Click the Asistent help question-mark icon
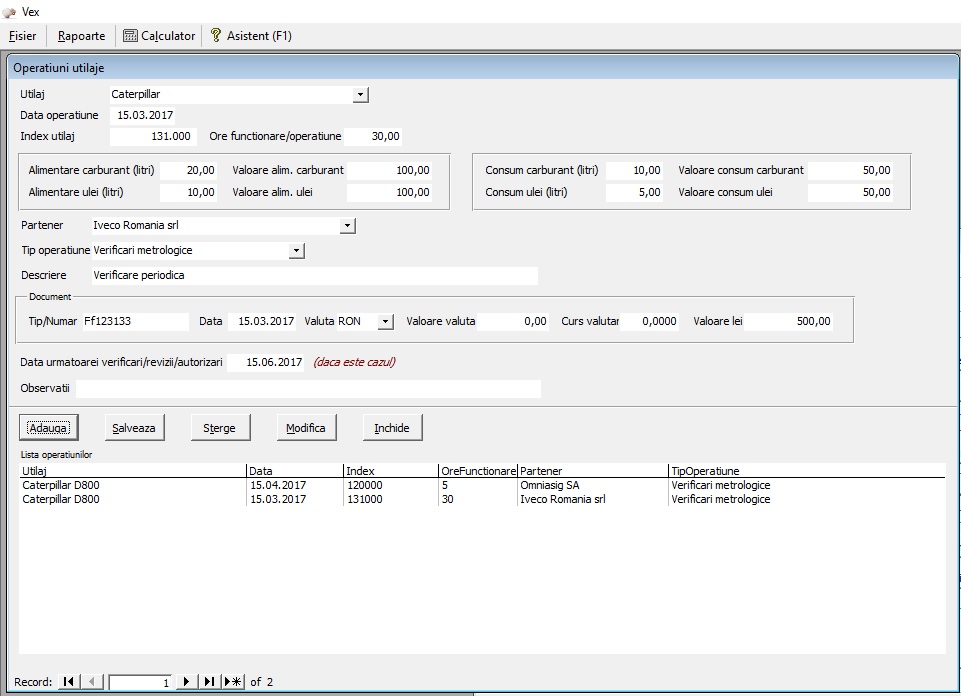Viewport: 961px width, 696px height. (x=216, y=36)
